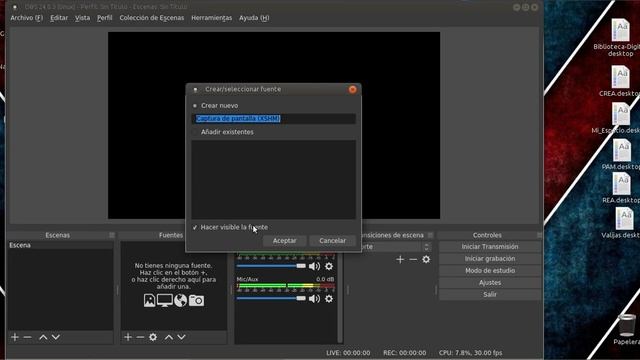Click the CPU usage status text
The height and width of the screenshot is (360, 640).
[x=470, y=353]
